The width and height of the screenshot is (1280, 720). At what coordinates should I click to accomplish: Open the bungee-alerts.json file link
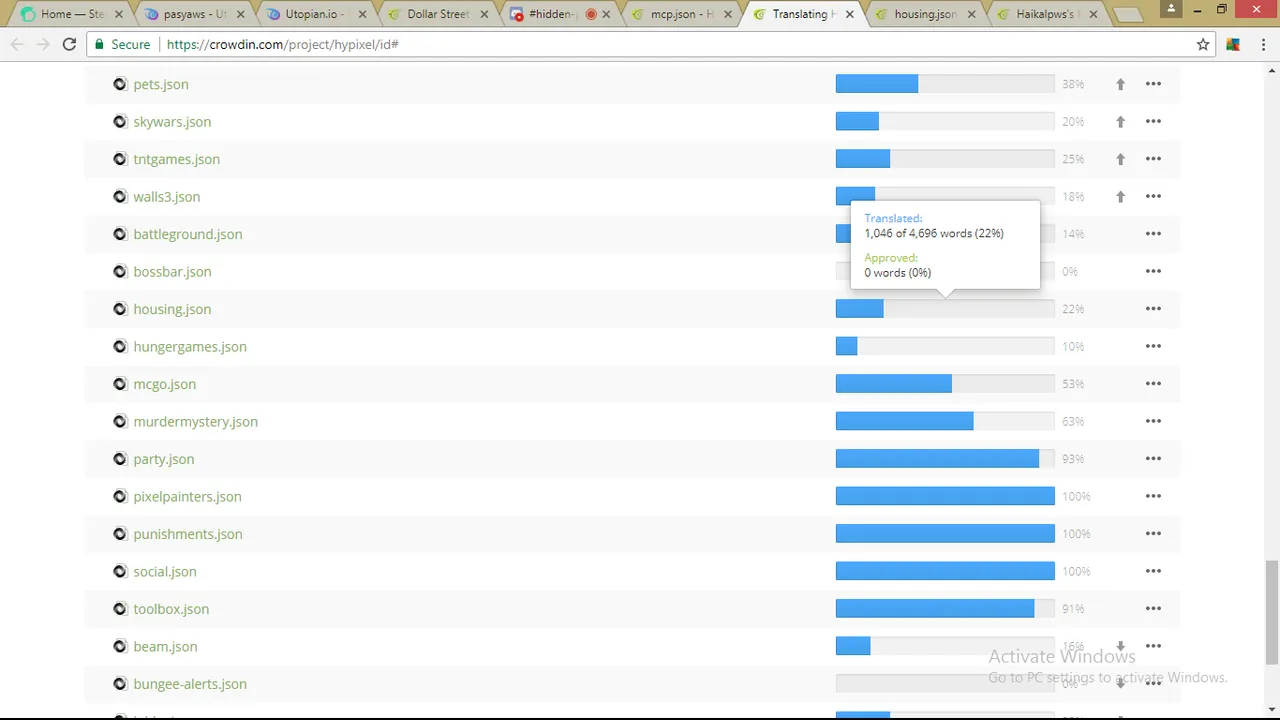(190, 684)
